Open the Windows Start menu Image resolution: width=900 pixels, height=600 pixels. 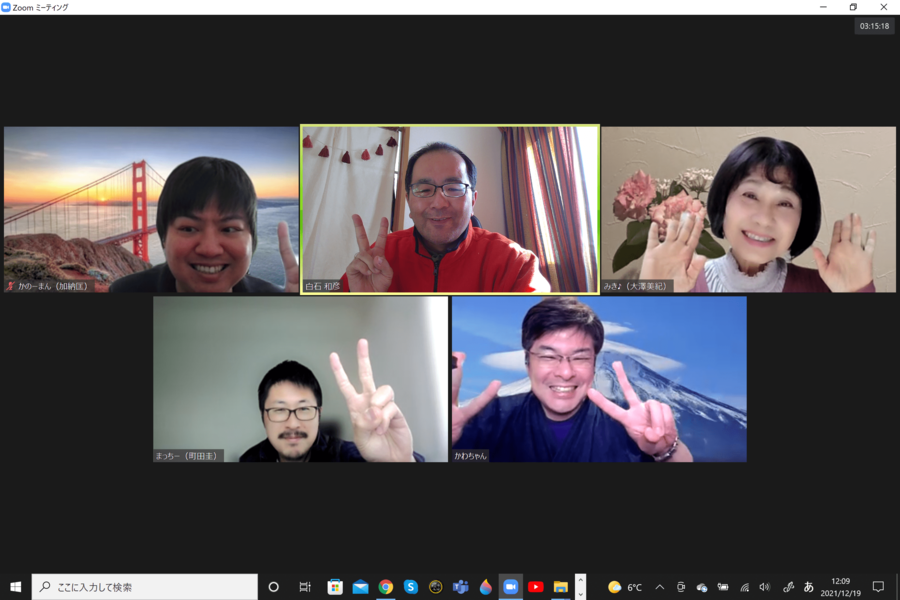coord(15,587)
